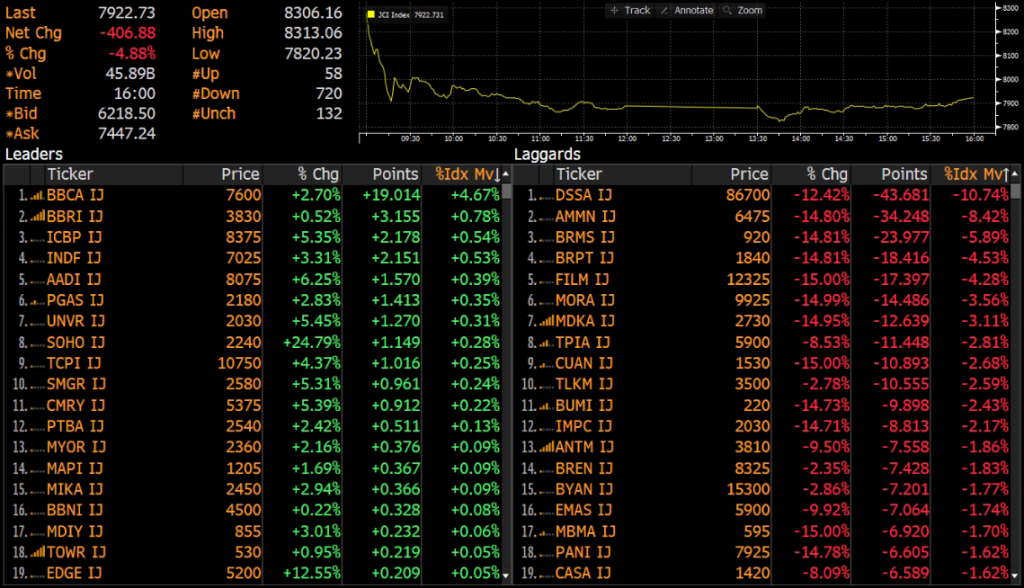Click volume bars icon beside BBRI IJ
The height and width of the screenshot is (588, 1024).
[36, 215]
